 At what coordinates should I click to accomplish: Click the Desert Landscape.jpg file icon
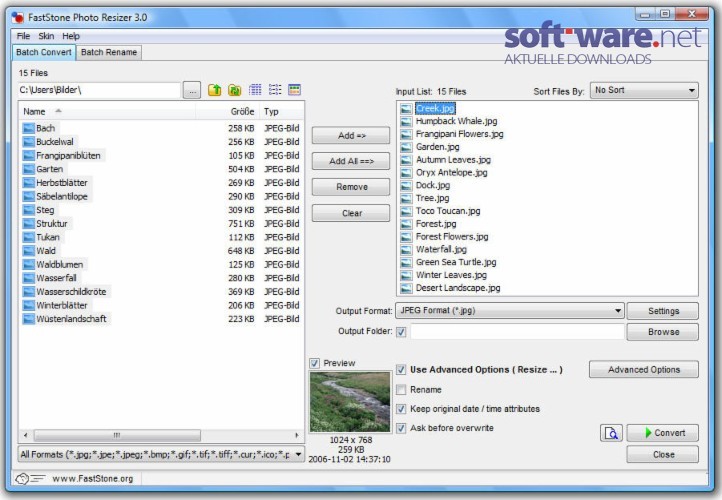406,288
